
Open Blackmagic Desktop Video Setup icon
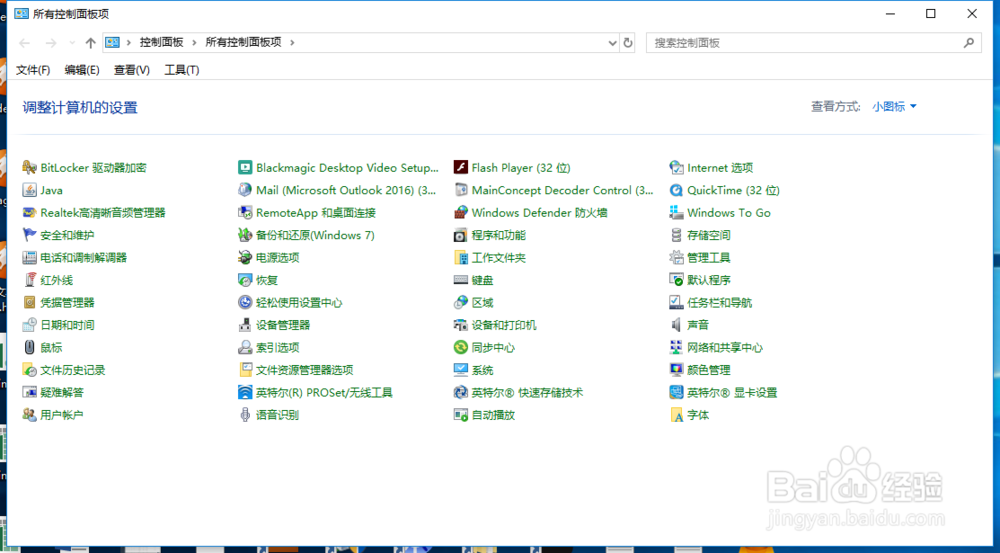tap(245, 168)
